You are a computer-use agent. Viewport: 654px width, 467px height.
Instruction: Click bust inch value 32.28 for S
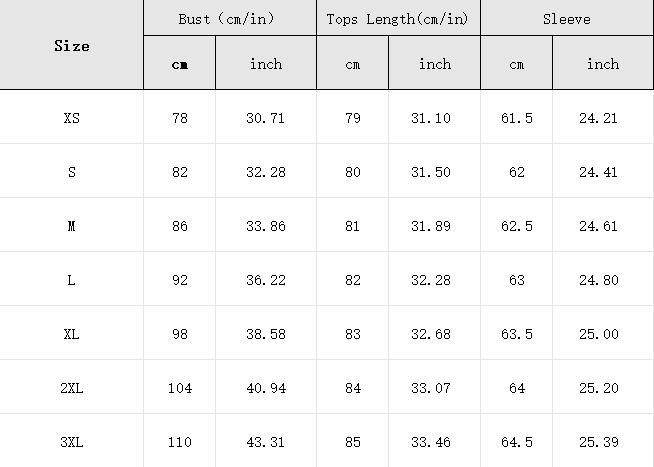click(266, 172)
